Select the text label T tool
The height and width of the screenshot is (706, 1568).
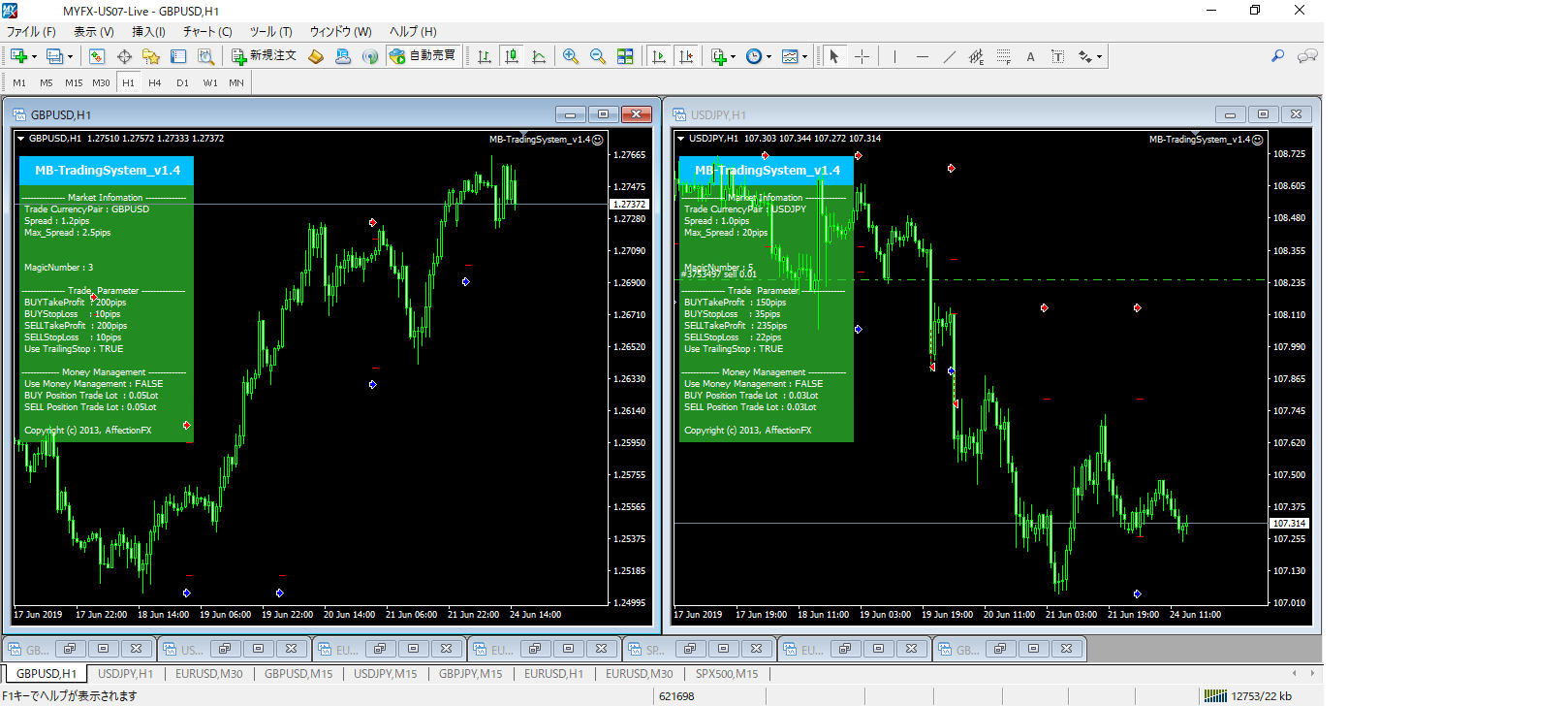click(1057, 56)
